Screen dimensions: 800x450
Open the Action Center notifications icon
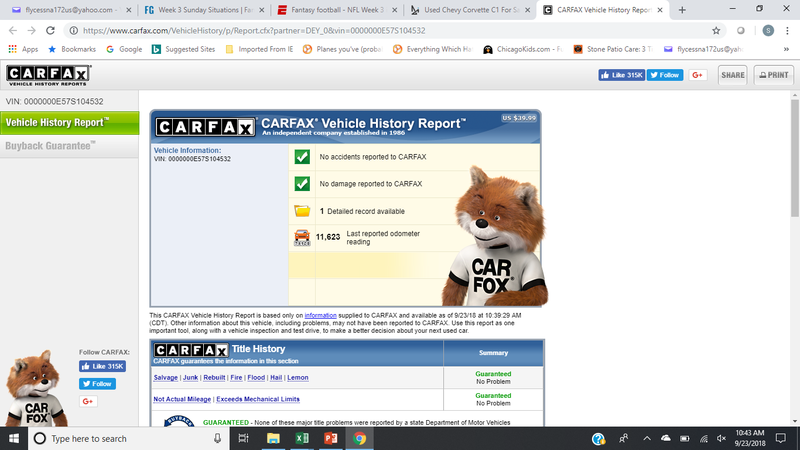tap(781, 438)
